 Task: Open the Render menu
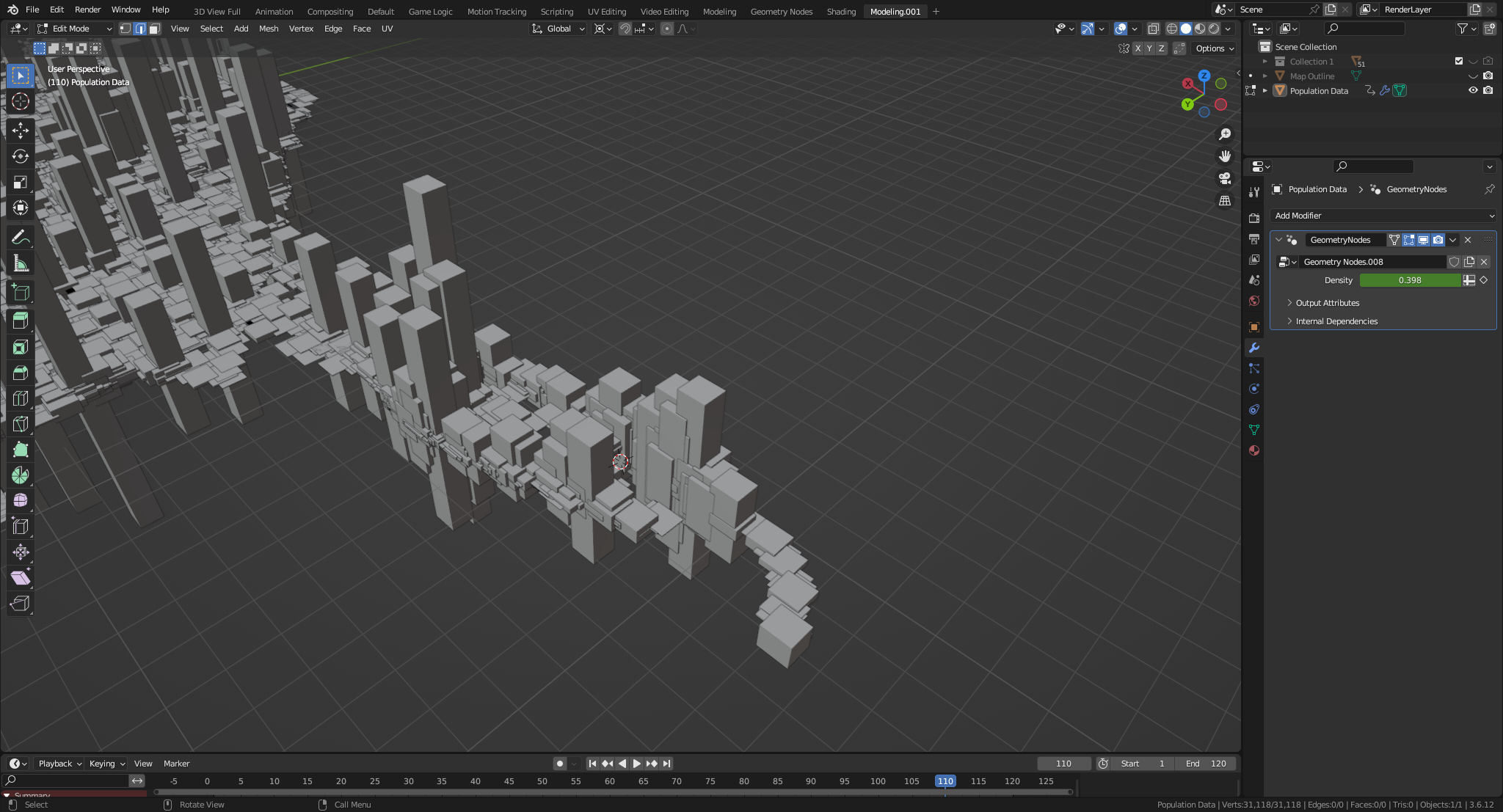coord(87,10)
